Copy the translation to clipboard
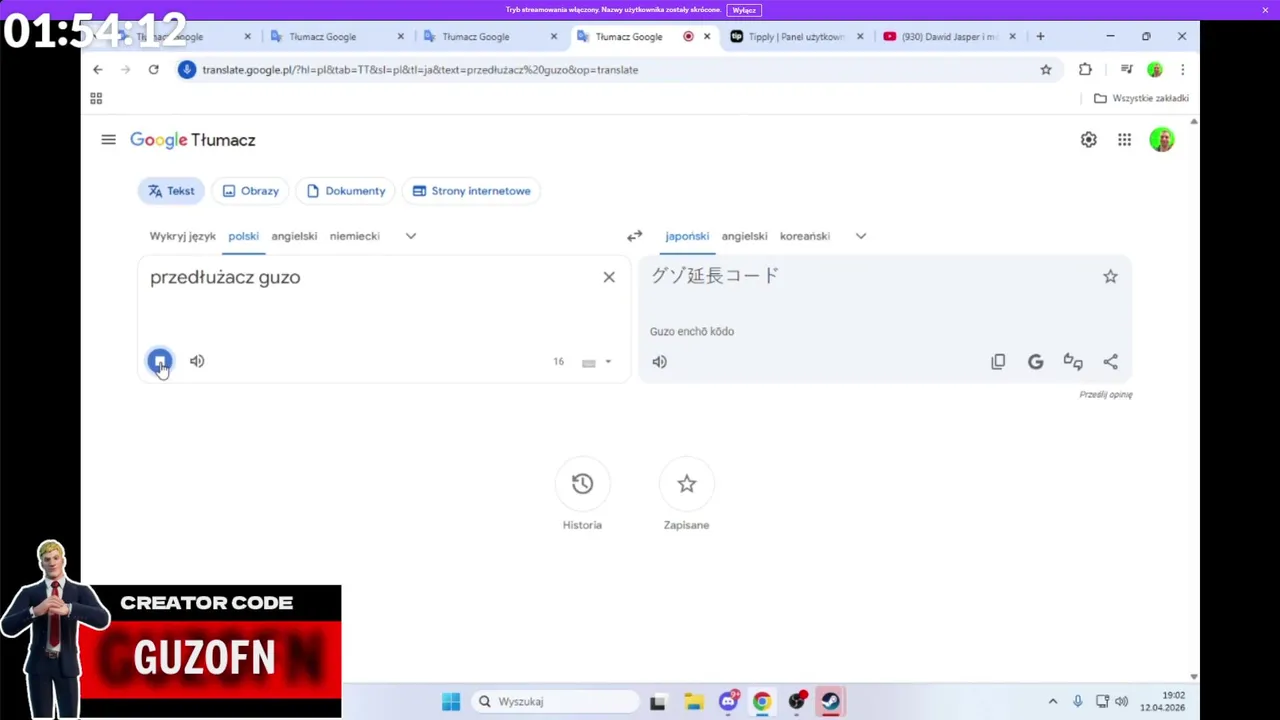The height and width of the screenshot is (720, 1280). click(998, 362)
